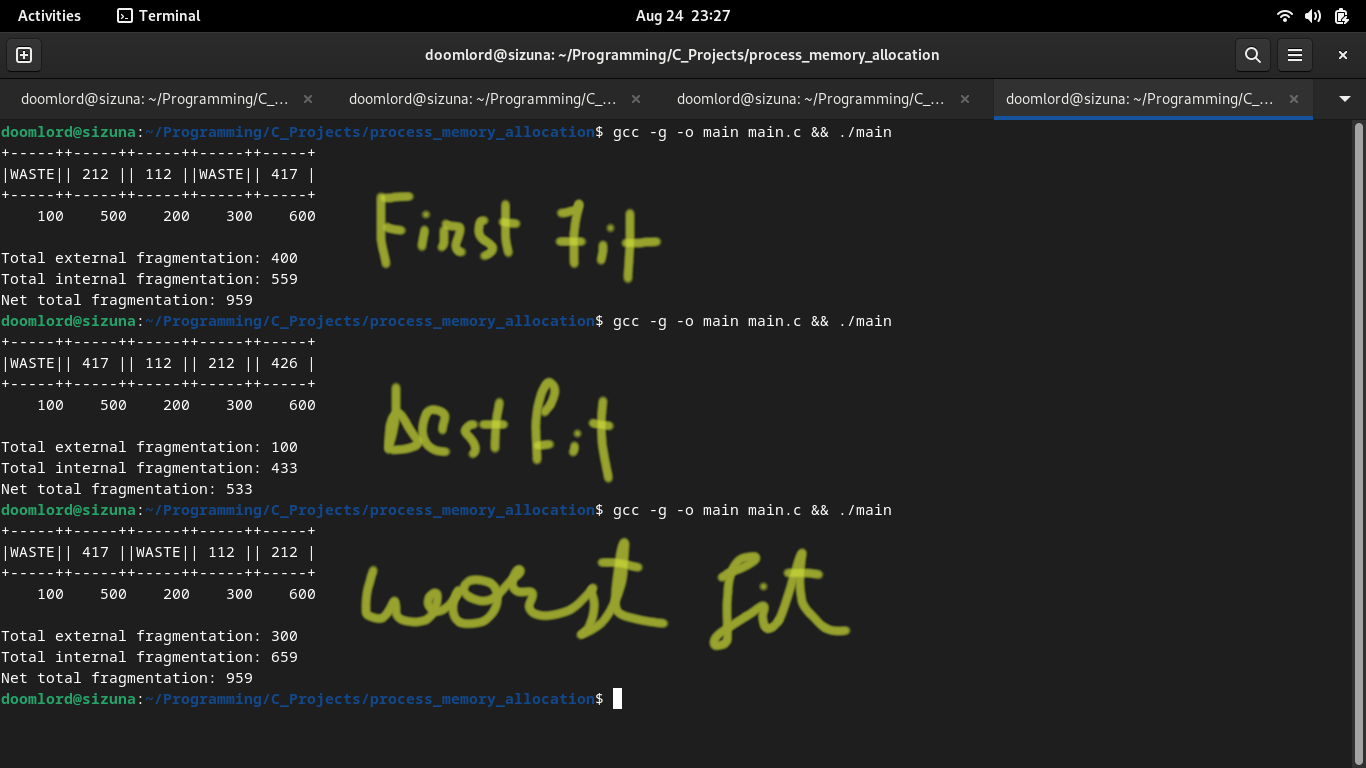Click 'Total internal fragmentation: 659' line
Image resolution: width=1366 pixels, height=768 pixels.
tap(150, 657)
